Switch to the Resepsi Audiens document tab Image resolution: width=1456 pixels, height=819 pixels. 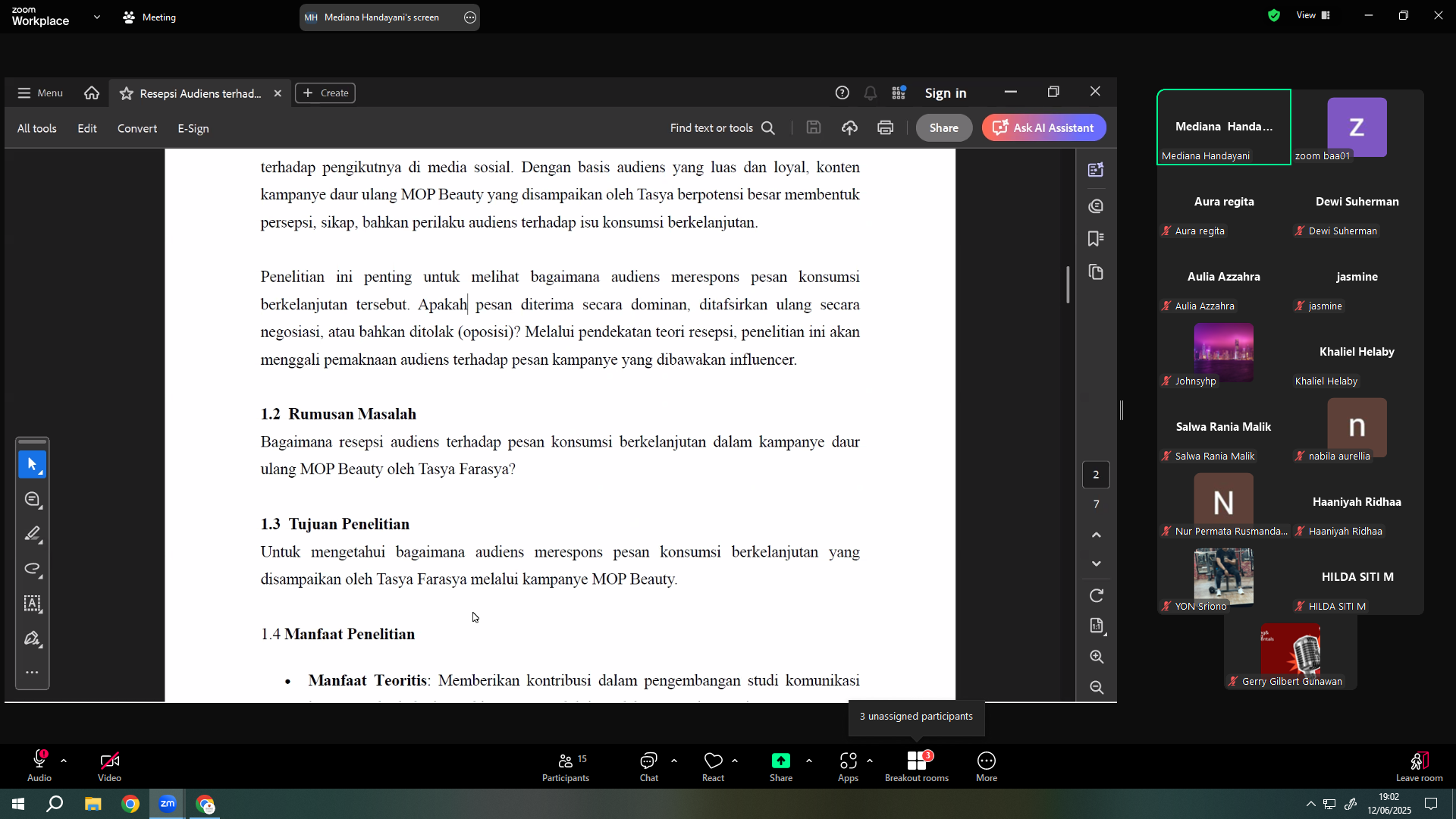[200, 93]
